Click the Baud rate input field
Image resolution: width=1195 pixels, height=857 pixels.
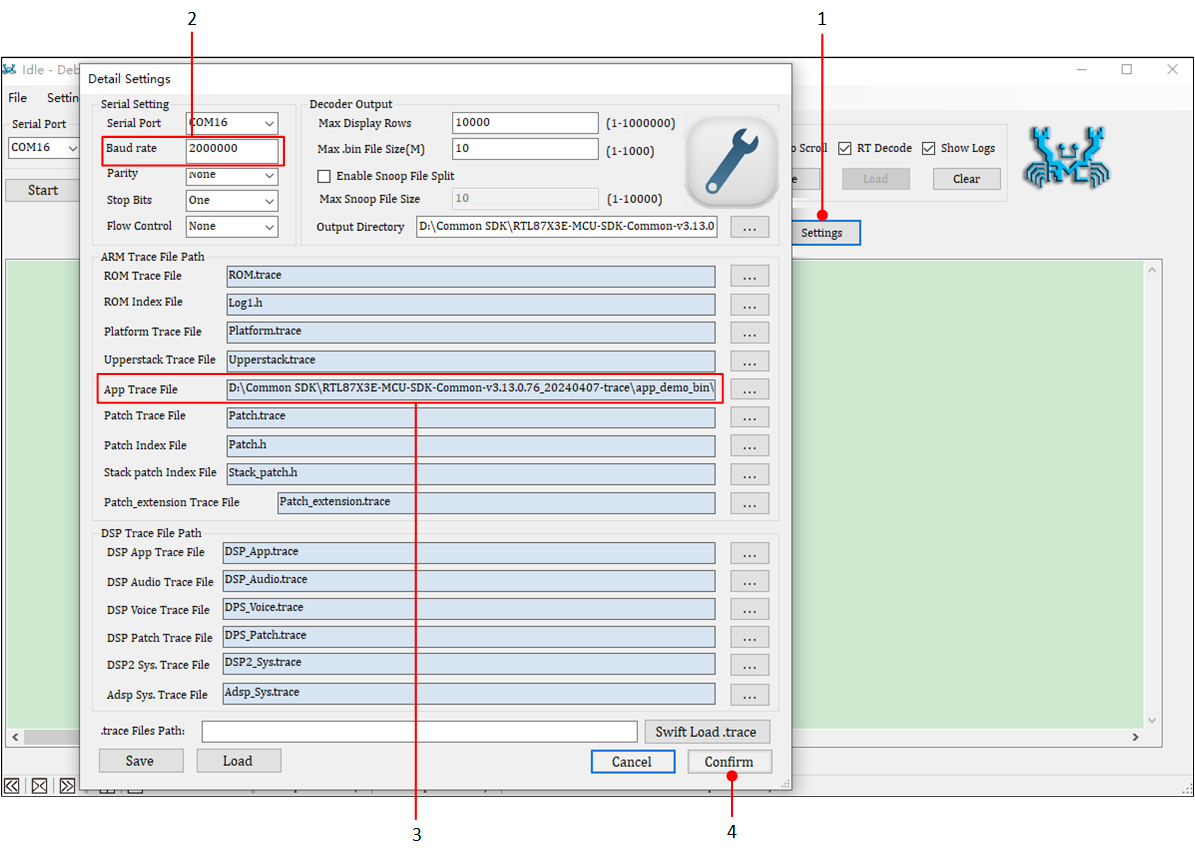pos(232,149)
